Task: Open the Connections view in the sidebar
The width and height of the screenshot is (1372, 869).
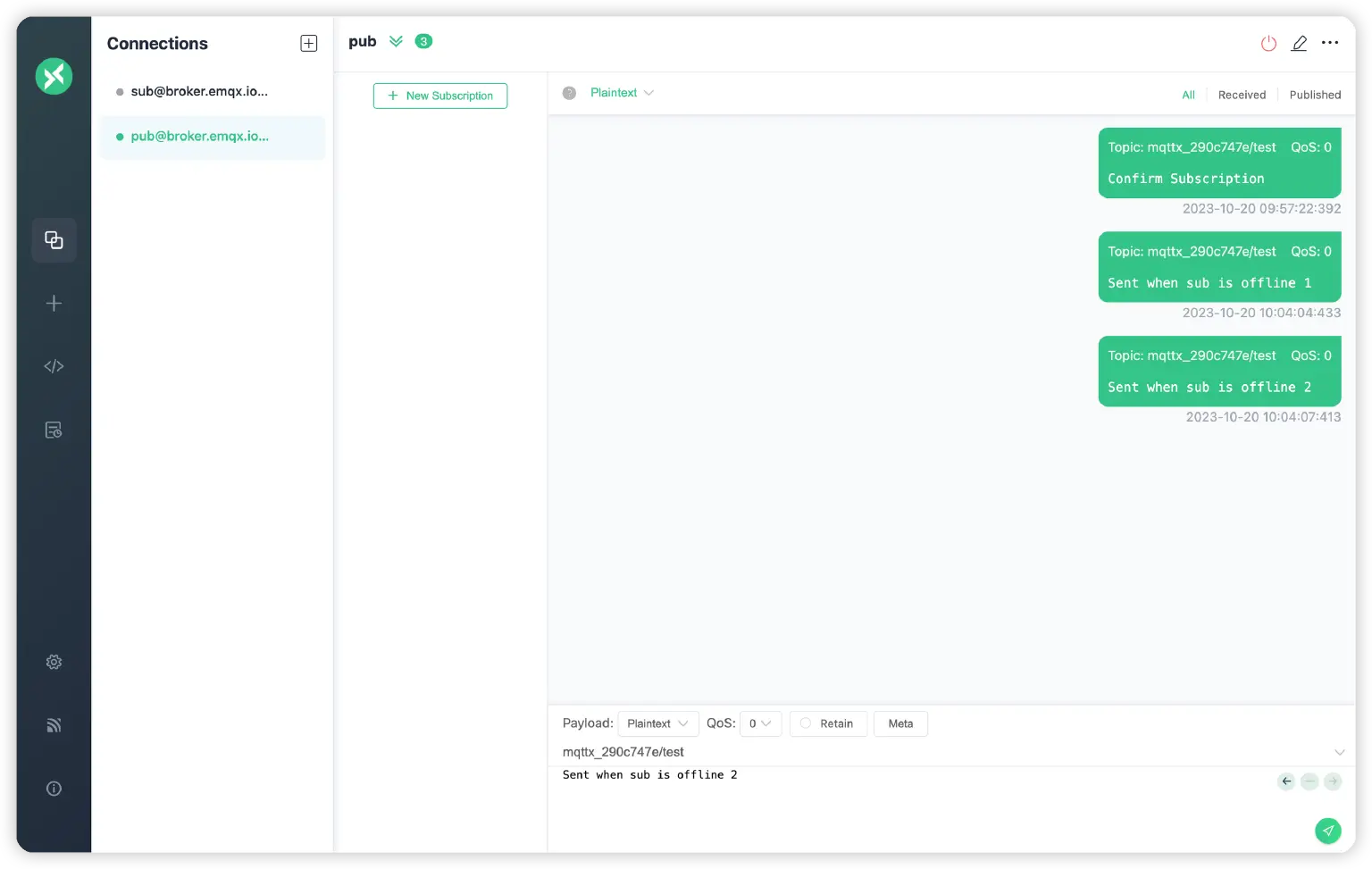Action: 54,239
